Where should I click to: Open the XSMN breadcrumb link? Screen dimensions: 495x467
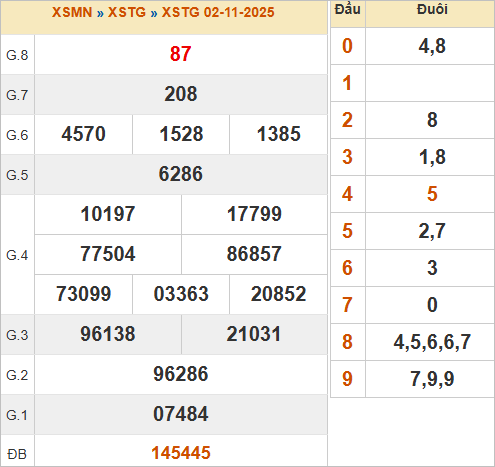pyautogui.click(x=72, y=12)
